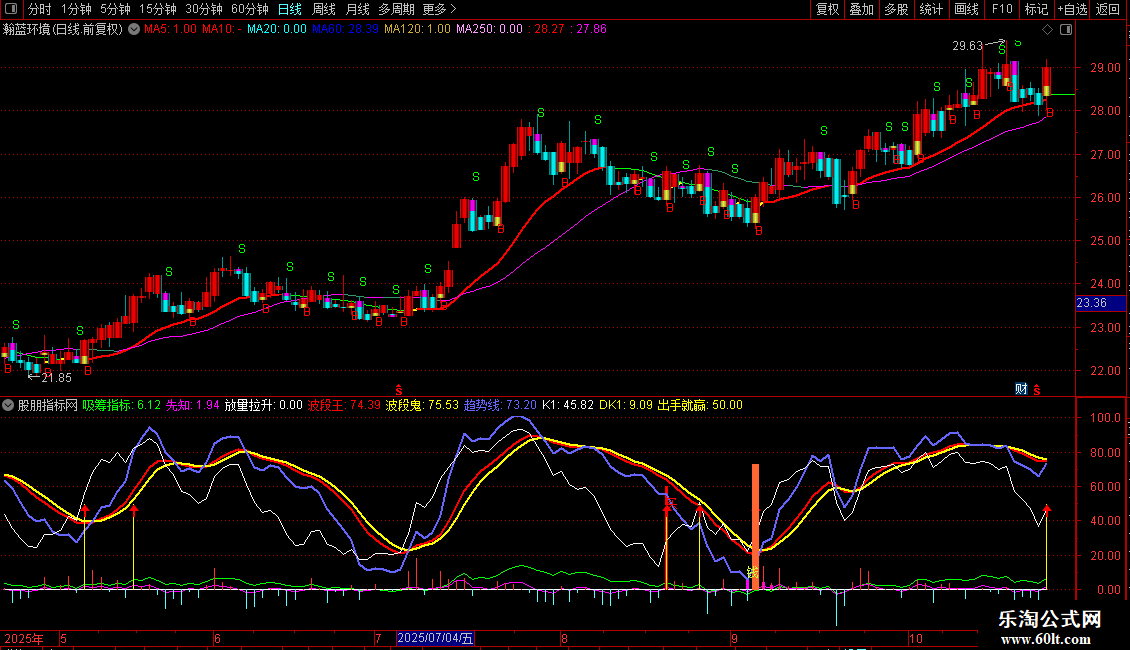Click the 2025年 label on time axis

click(24, 638)
